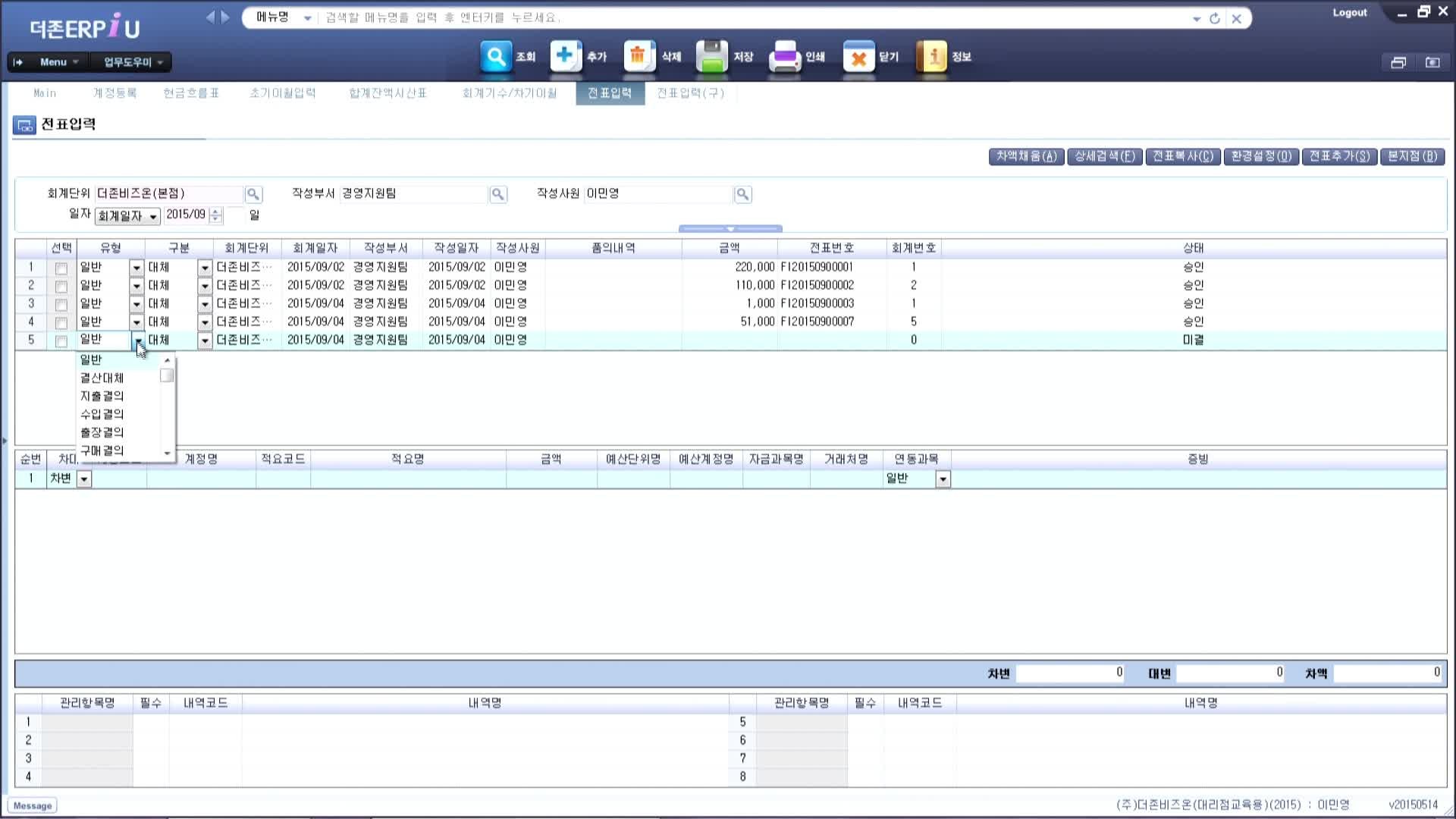
Task: Open the 유형 dropdown in row 1
Action: [x=136, y=268]
